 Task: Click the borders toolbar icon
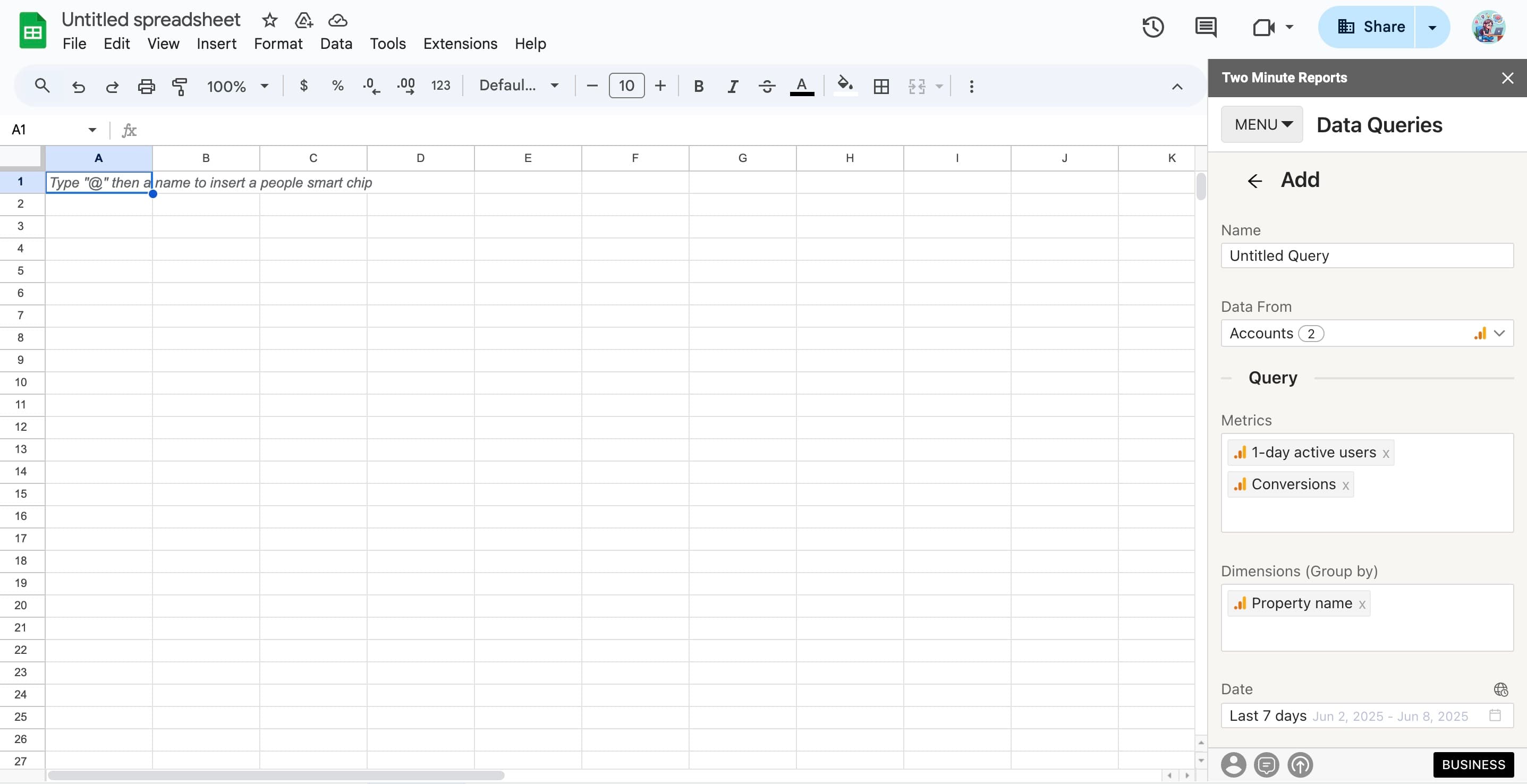[x=881, y=87]
